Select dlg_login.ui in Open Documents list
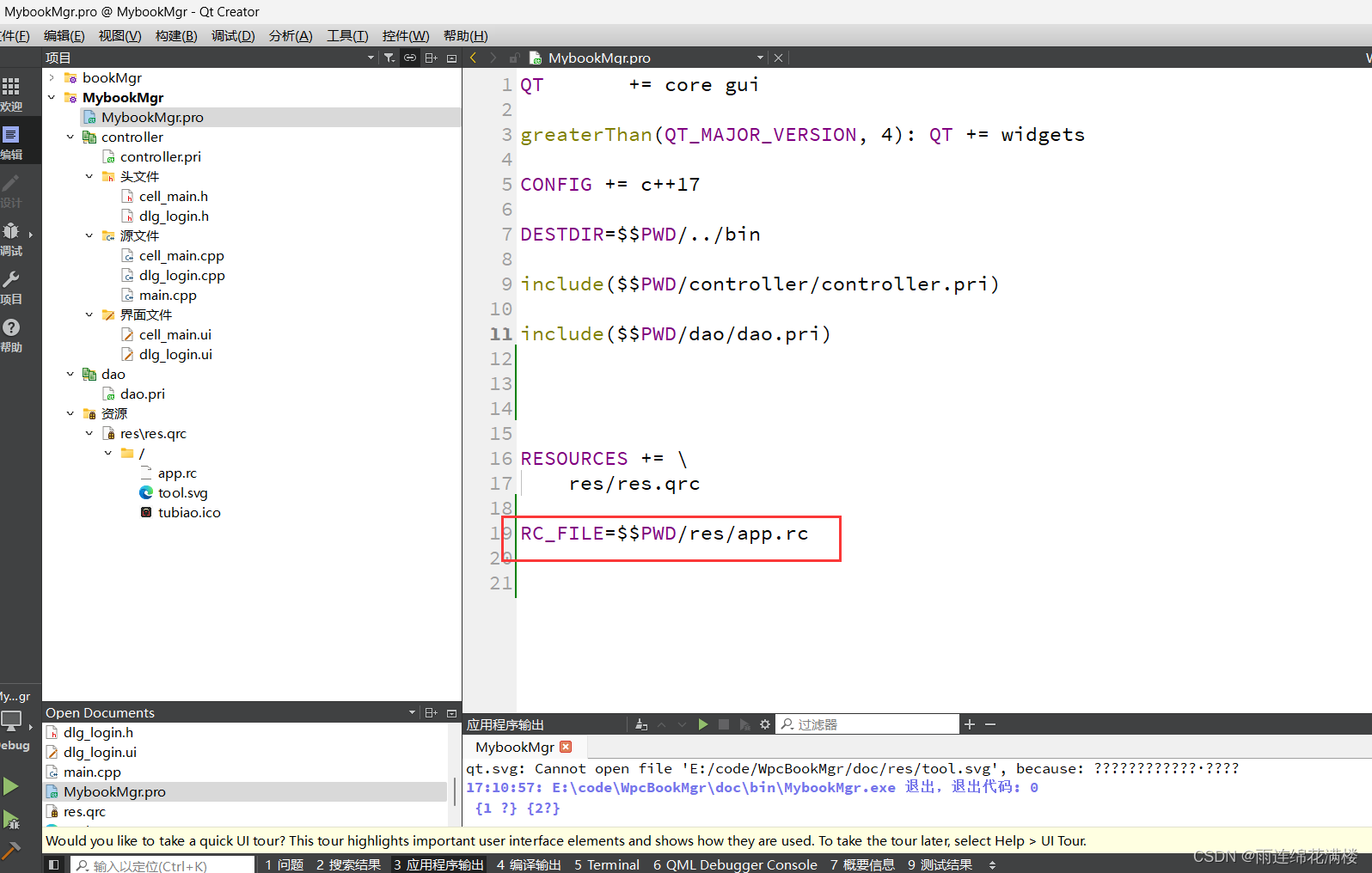This screenshot has width=1372, height=873. (x=100, y=752)
